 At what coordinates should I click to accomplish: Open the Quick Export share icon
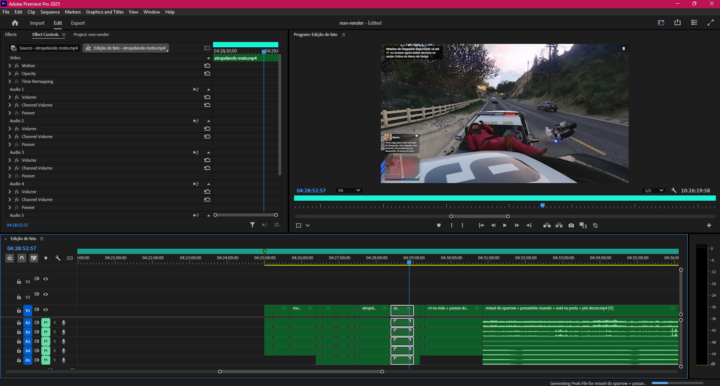point(677,22)
